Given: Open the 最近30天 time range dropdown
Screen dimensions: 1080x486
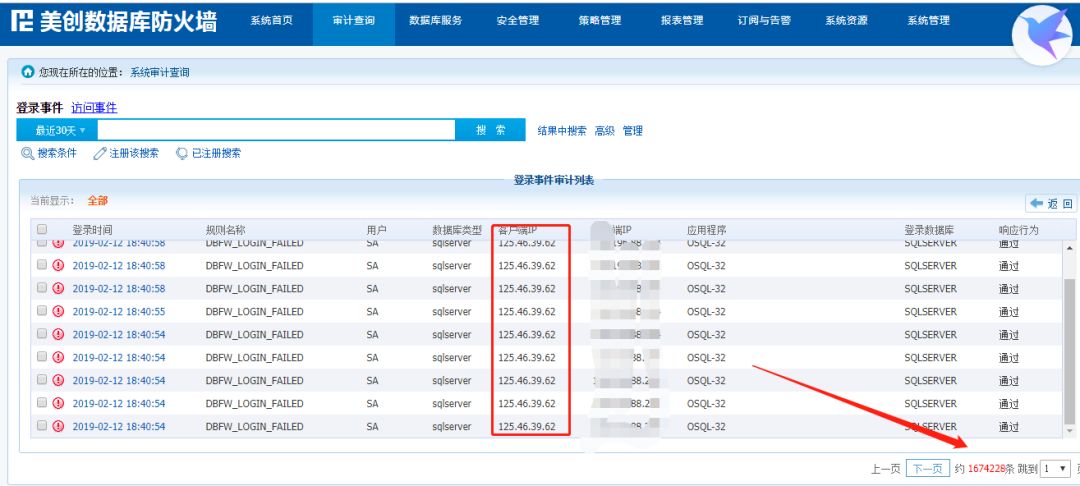Looking at the screenshot, I should pyautogui.click(x=57, y=130).
